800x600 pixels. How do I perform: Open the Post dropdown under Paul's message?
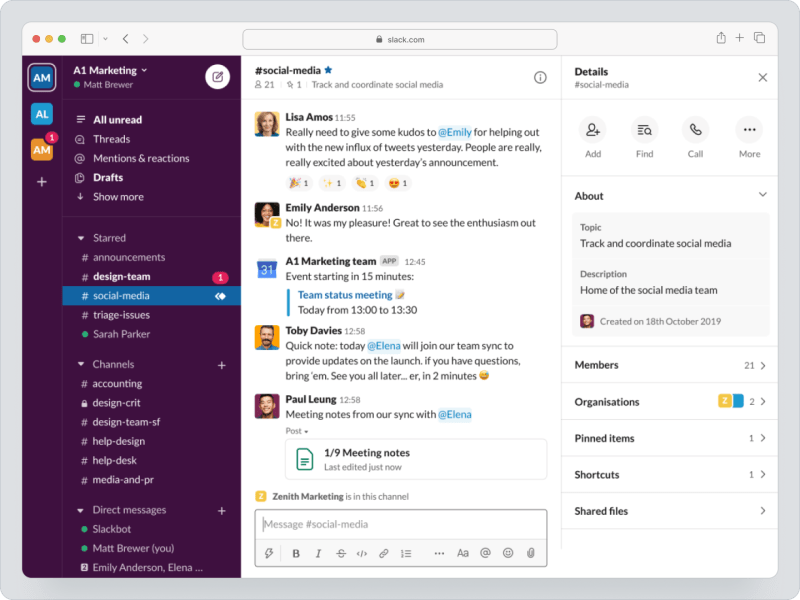point(297,431)
